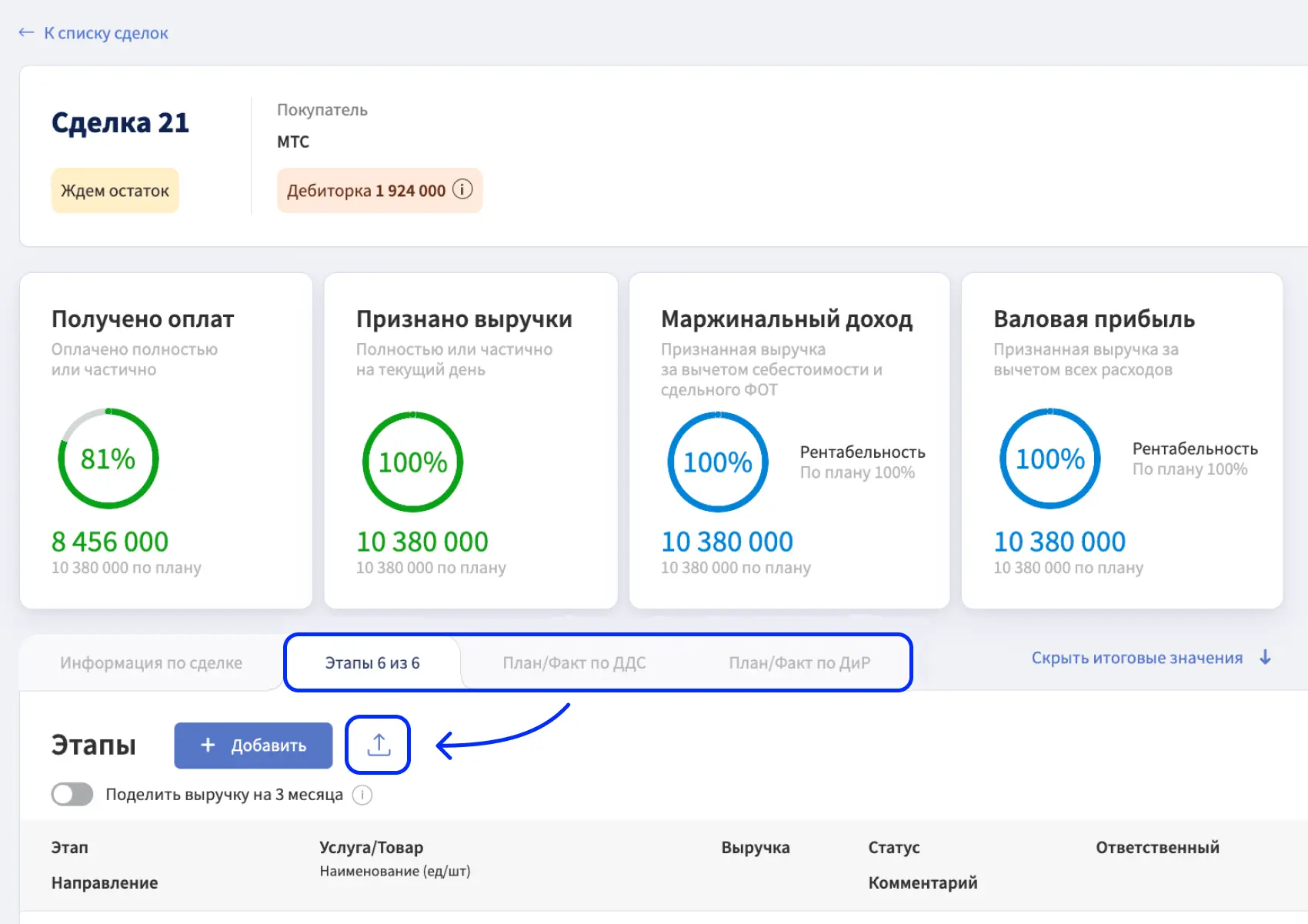1308x924 pixels.
Task: Click the 'Статус' column header
Action: (x=894, y=847)
